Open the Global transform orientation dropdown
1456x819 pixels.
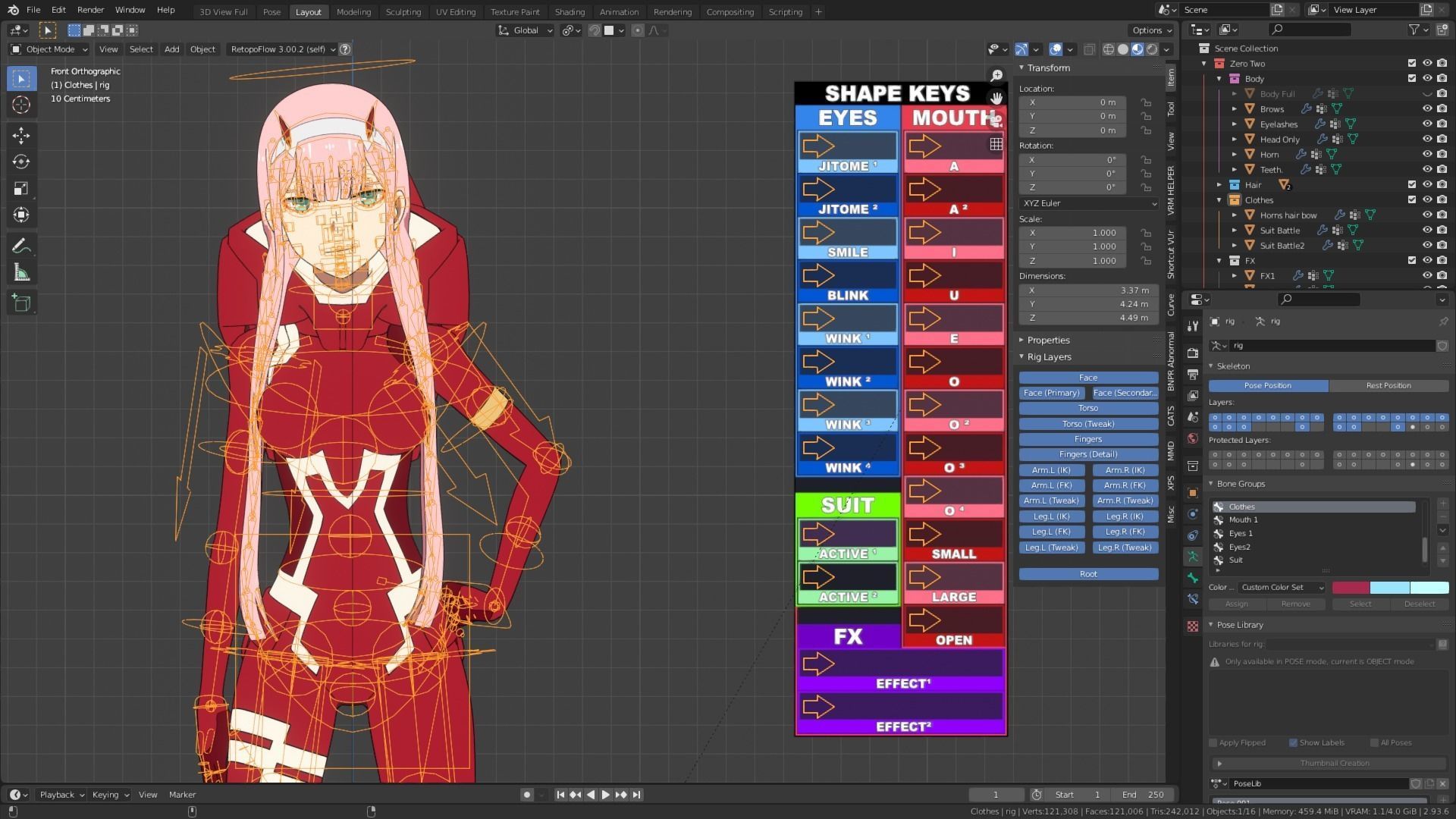[526, 30]
